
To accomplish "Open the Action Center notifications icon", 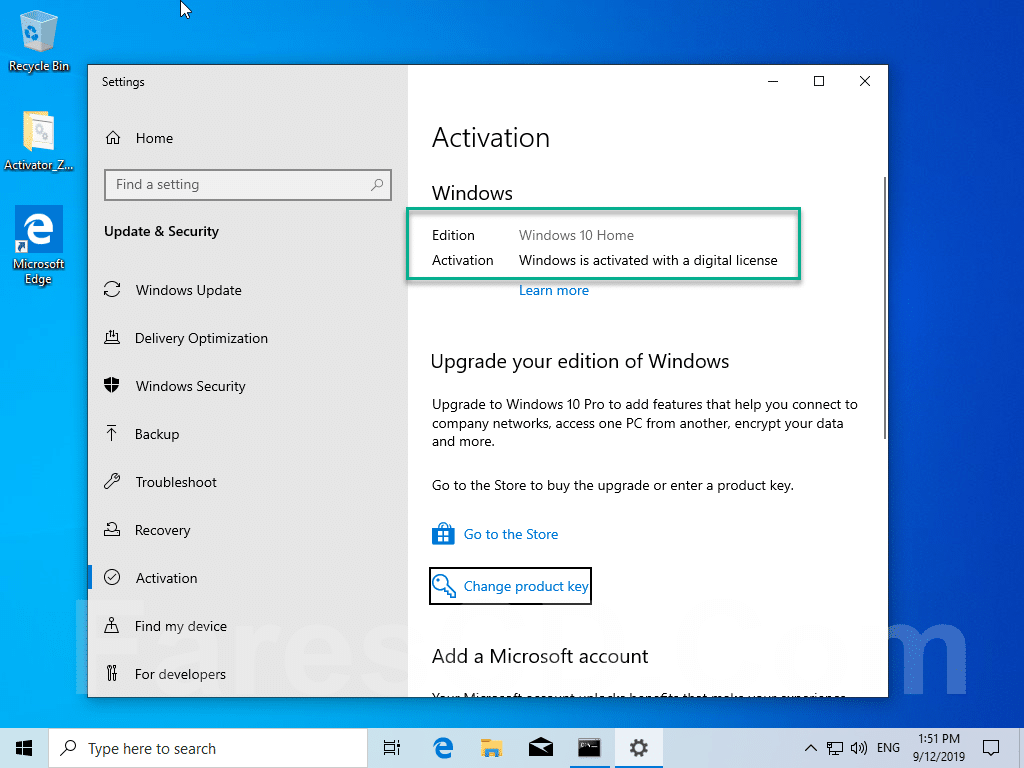I will tap(991, 748).
